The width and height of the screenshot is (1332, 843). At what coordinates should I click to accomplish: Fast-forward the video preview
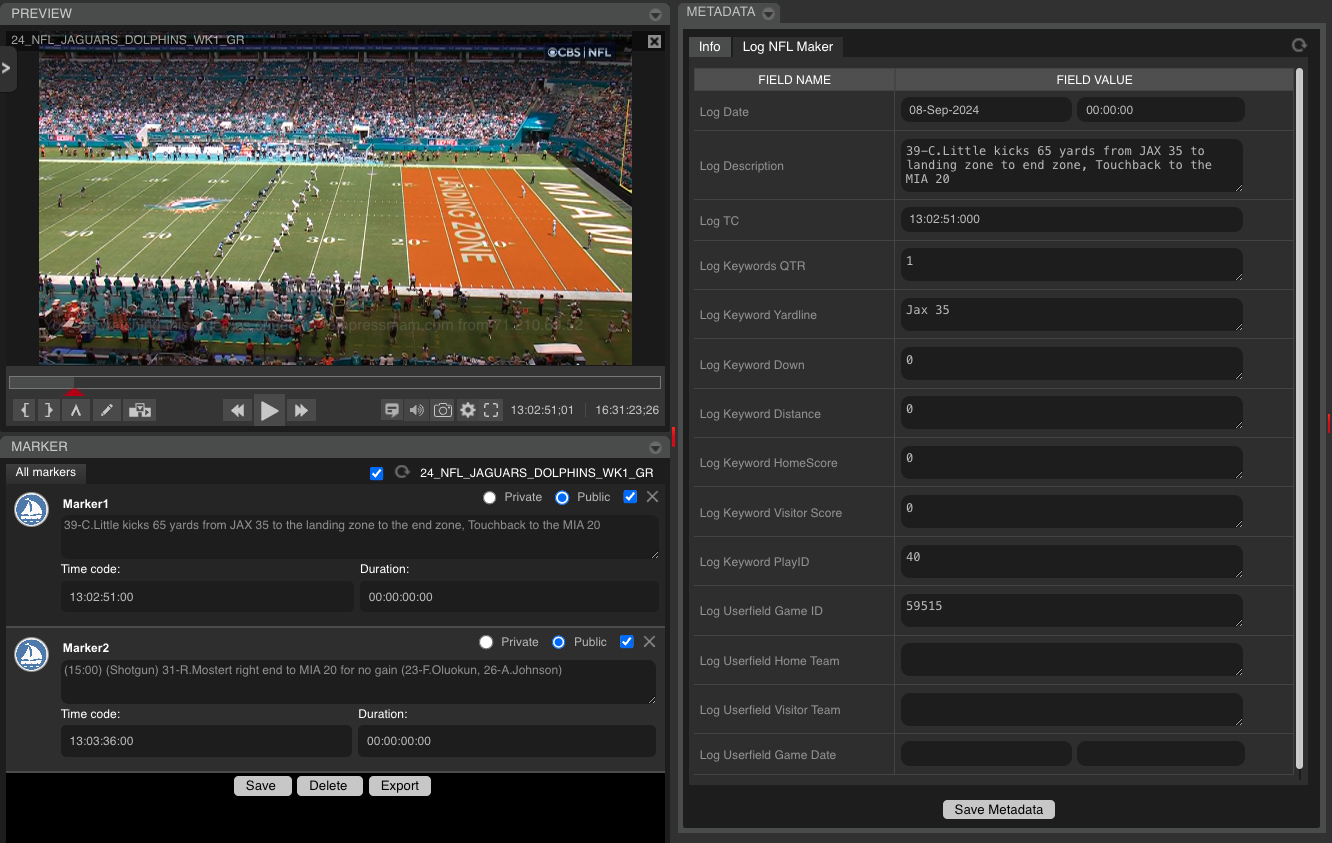click(x=301, y=410)
